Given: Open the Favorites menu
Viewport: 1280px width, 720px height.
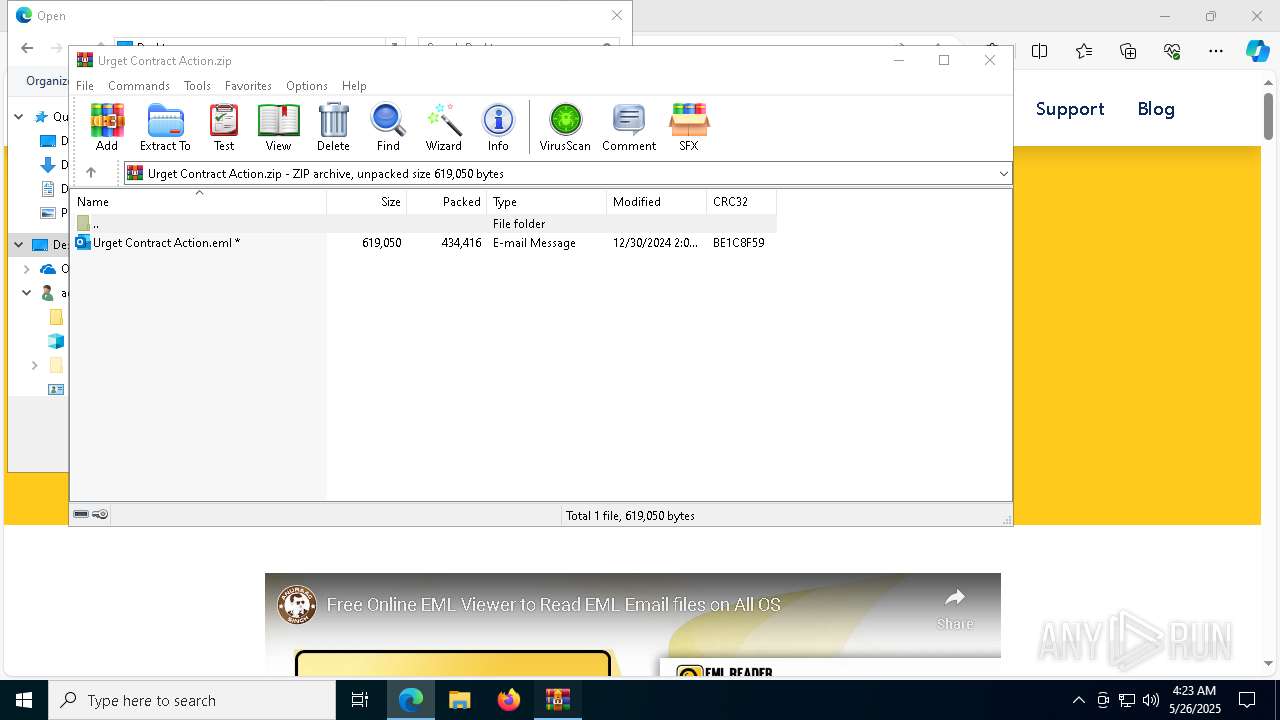Looking at the screenshot, I should pos(248,86).
